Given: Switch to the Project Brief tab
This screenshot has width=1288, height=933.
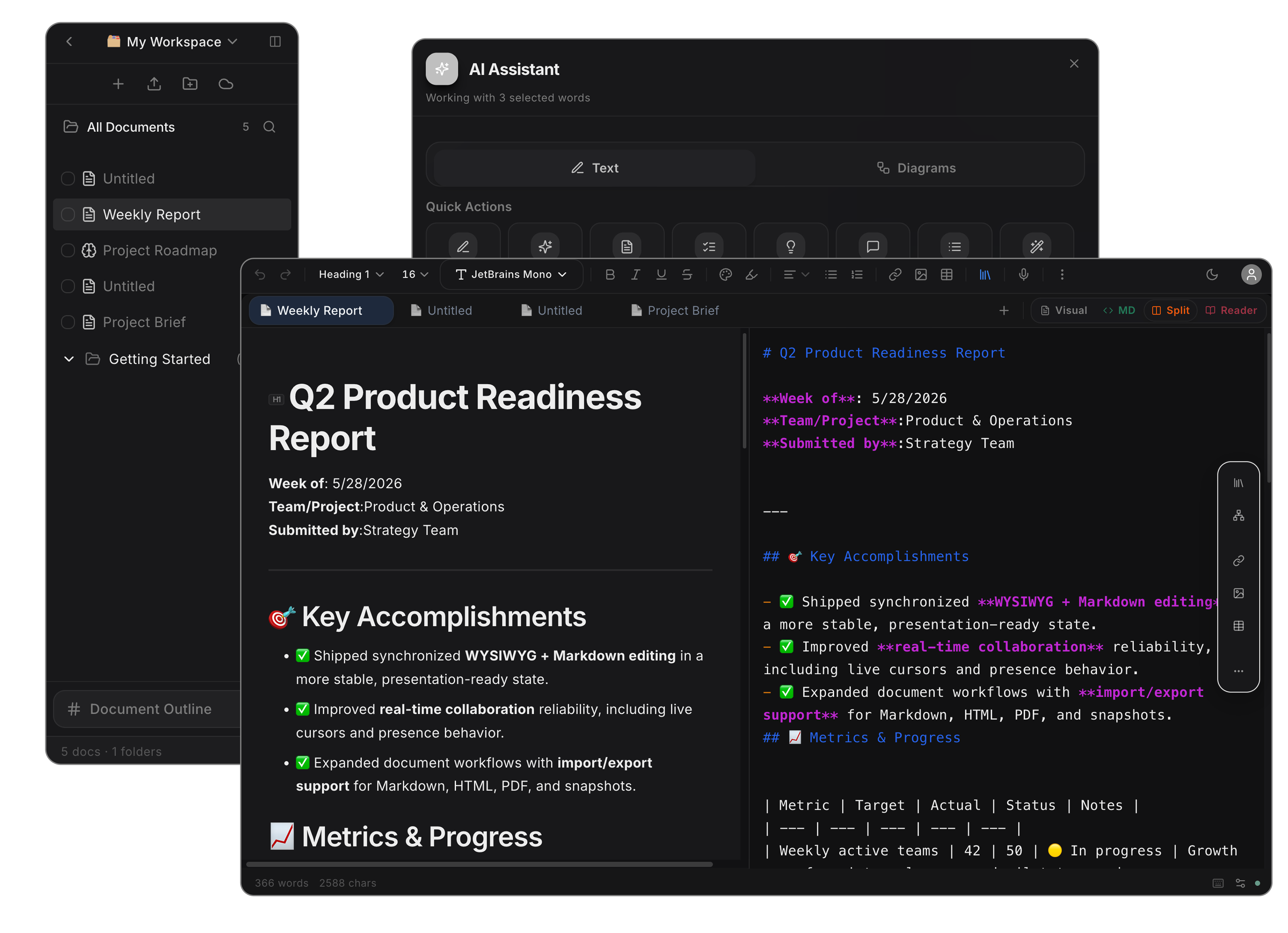Looking at the screenshot, I should [x=675, y=310].
